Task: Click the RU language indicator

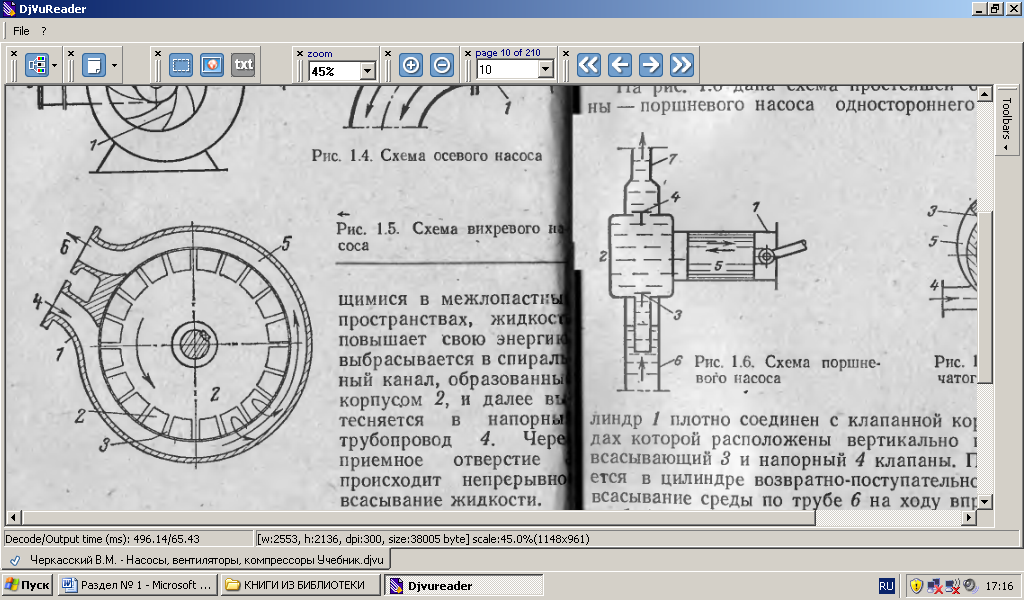Action: (x=886, y=586)
